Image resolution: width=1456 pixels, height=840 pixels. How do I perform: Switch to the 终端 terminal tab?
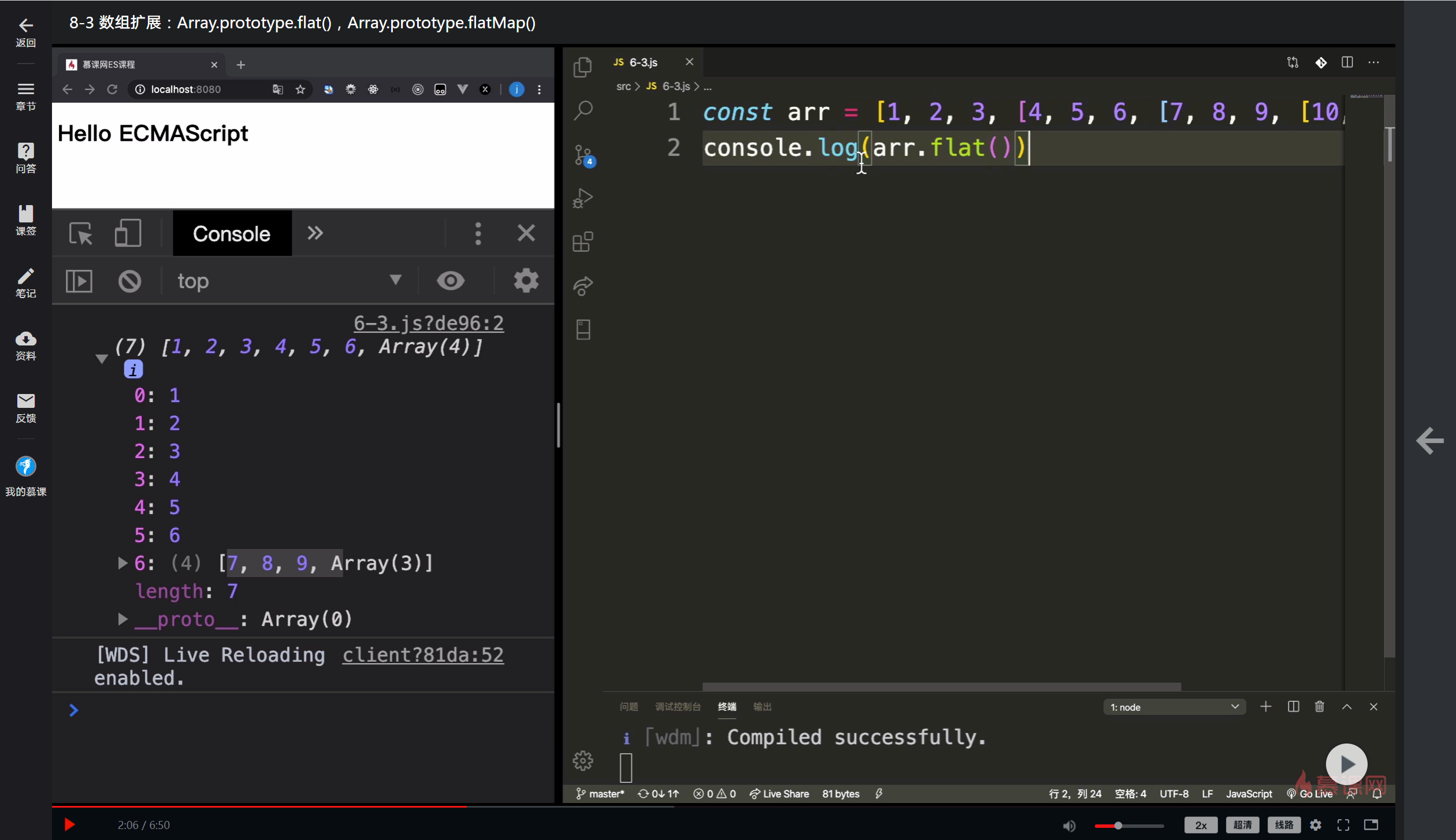point(727,707)
